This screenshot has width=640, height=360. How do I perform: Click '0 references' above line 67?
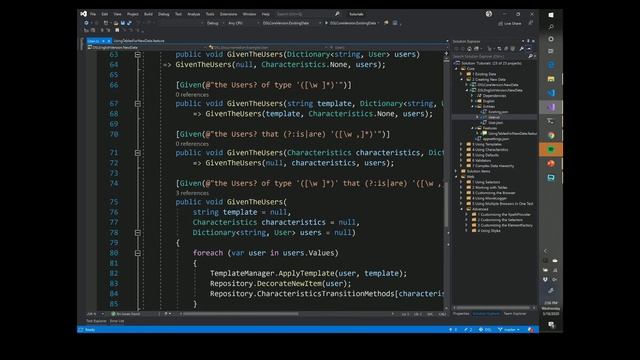(x=192, y=95)
